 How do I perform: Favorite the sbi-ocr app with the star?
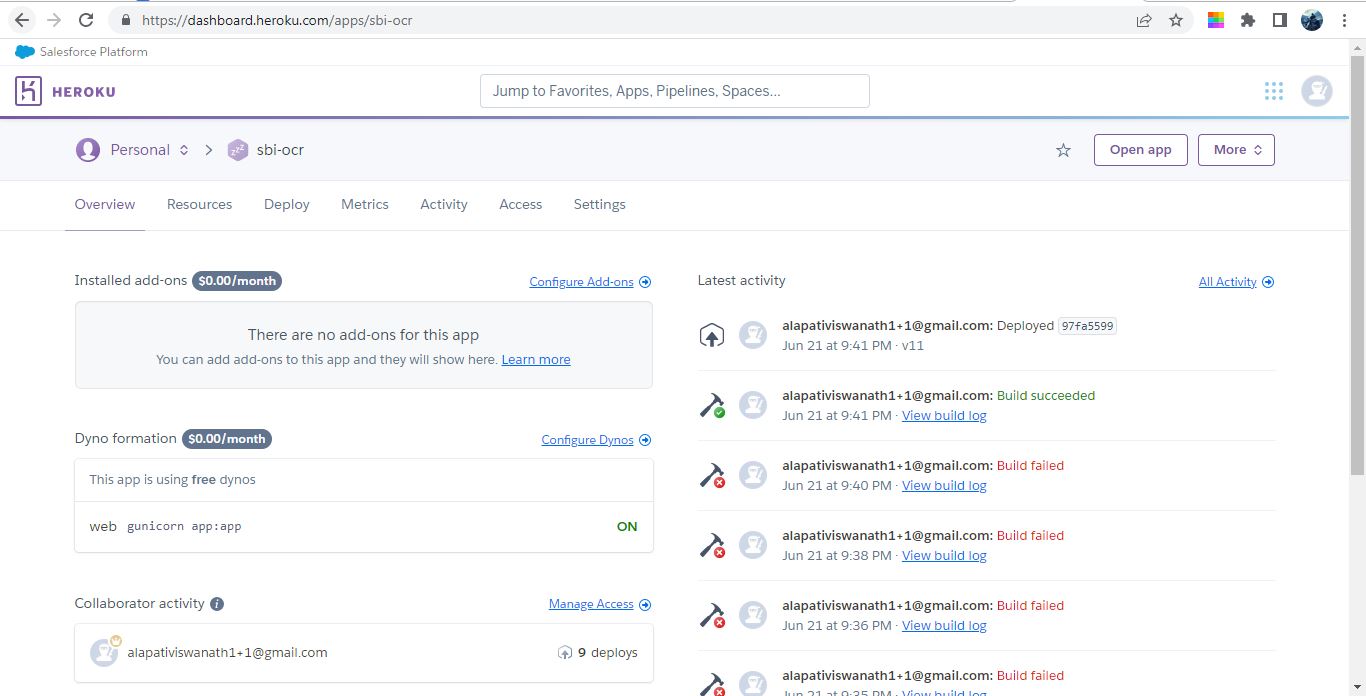click(x=1063, y=150)
